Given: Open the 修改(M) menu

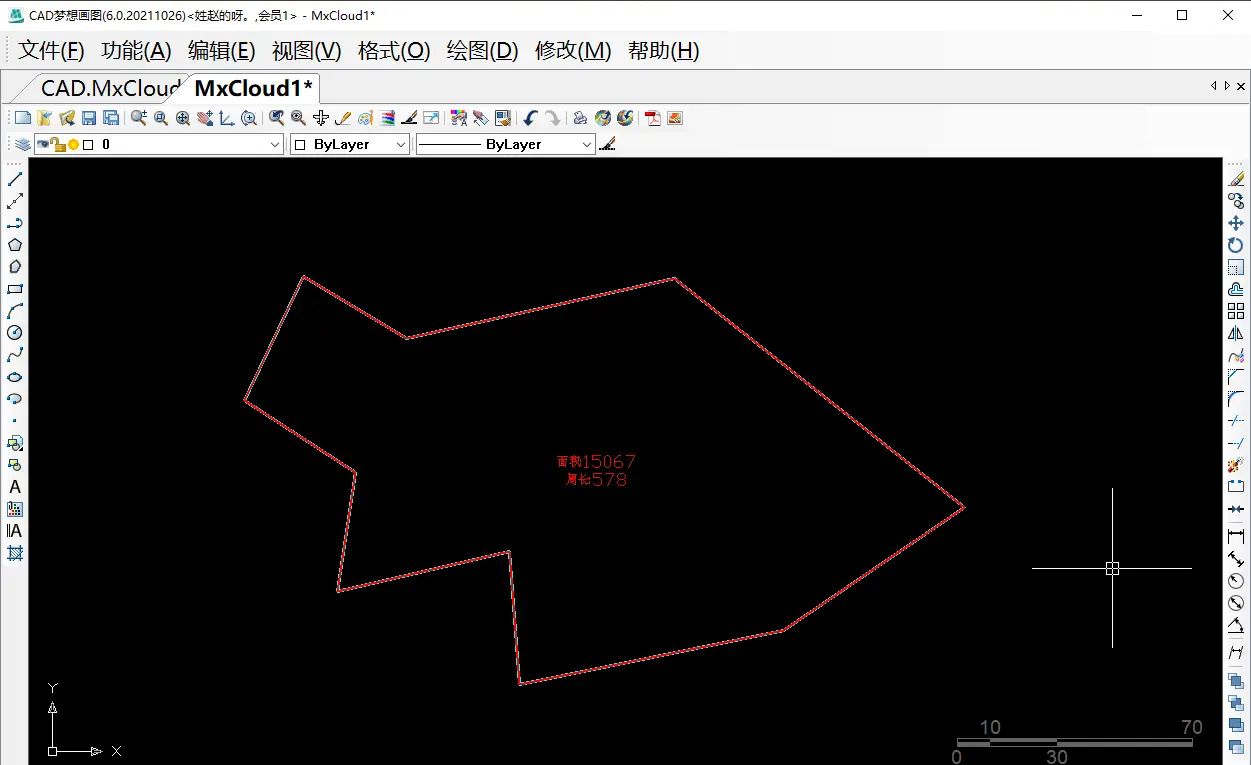Looking at the screenshot, I should coord(573,51).
